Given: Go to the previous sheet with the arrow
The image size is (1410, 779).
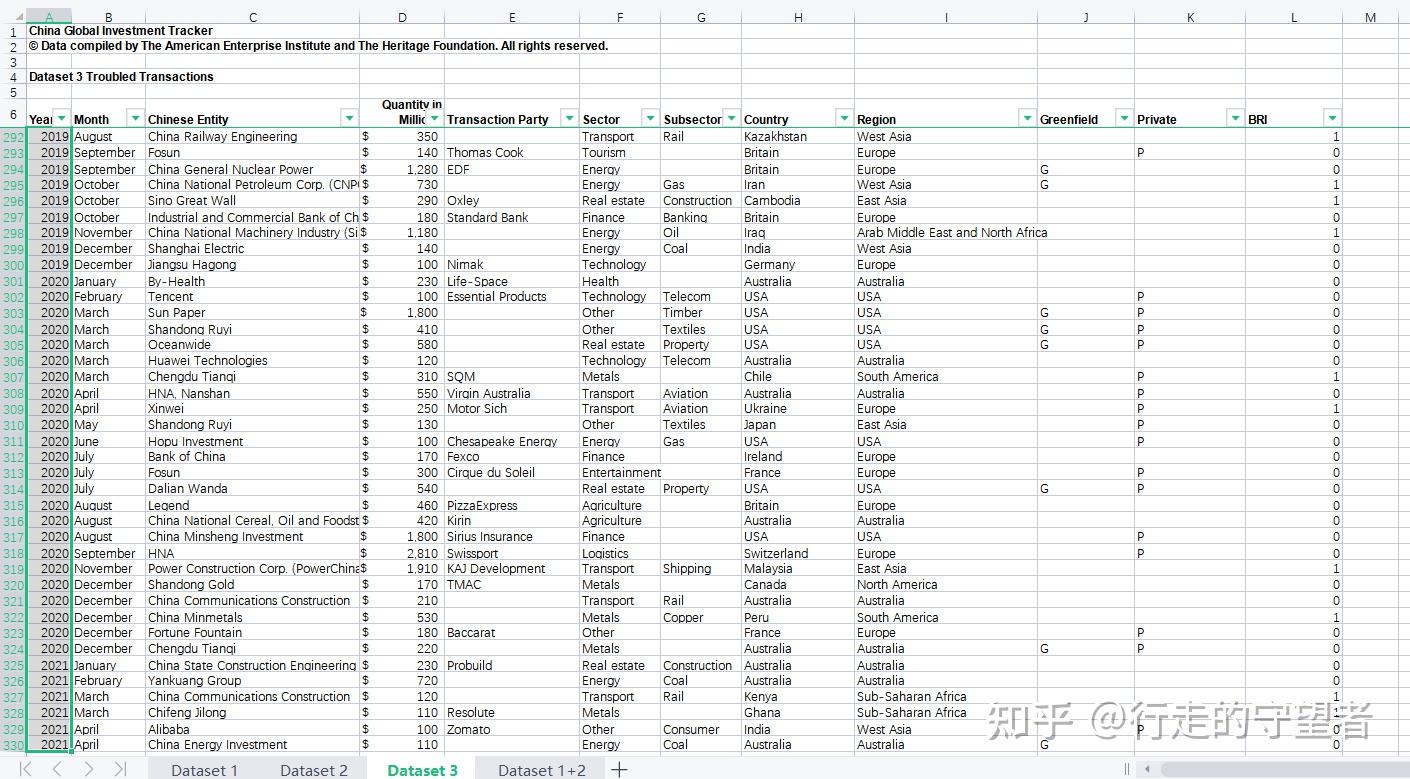Looking at the screenshot, I should 57,769.
